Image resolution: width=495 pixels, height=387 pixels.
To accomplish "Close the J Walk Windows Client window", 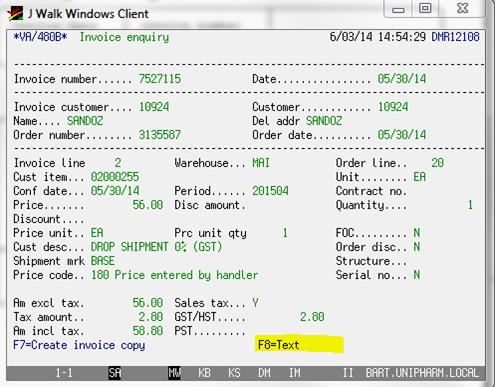I will pos(462,9).
